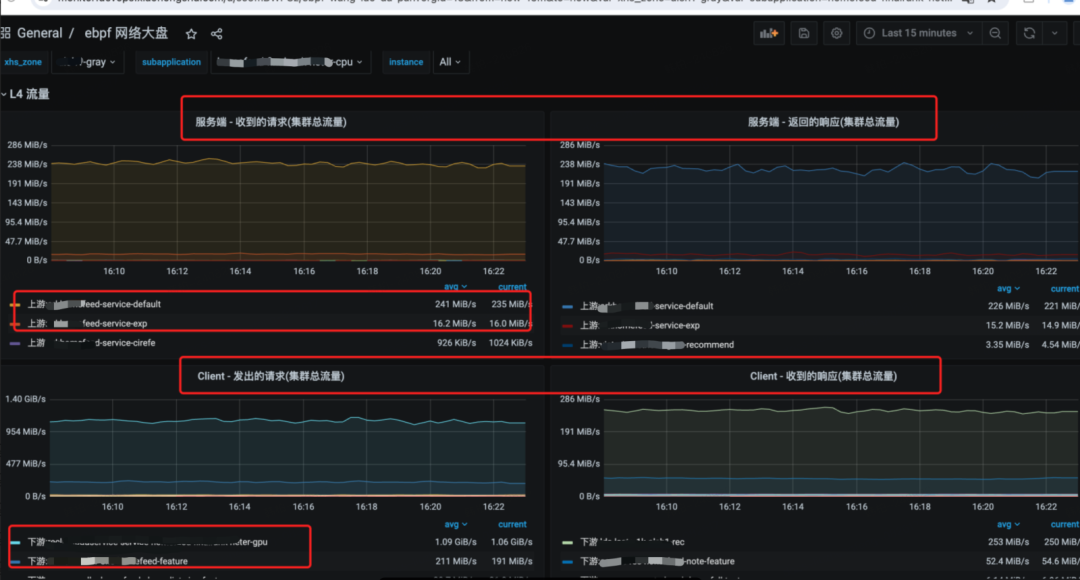Zoom out the time range
The width and height of the screenshot is (1080, 580).
point(995,33)
